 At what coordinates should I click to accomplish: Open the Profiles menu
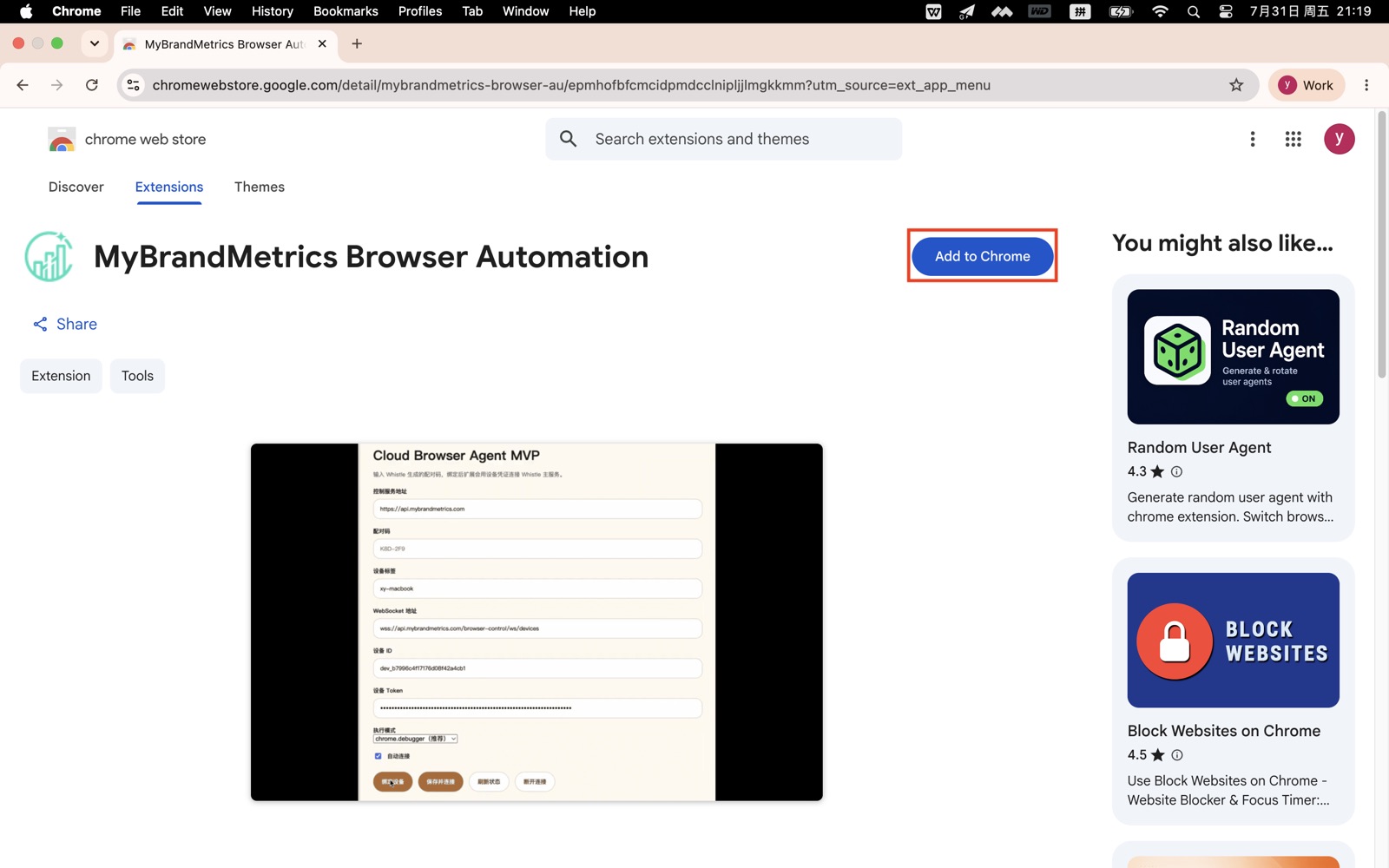point(420,11)
